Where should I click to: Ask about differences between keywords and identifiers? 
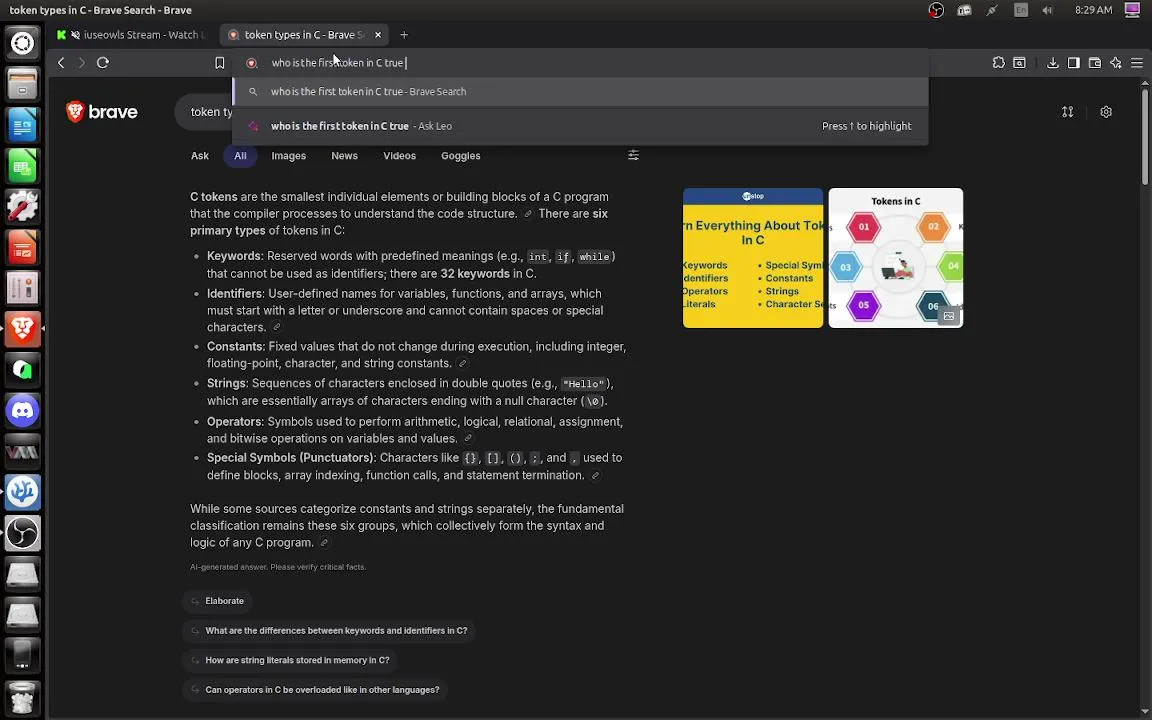point(329,631)
